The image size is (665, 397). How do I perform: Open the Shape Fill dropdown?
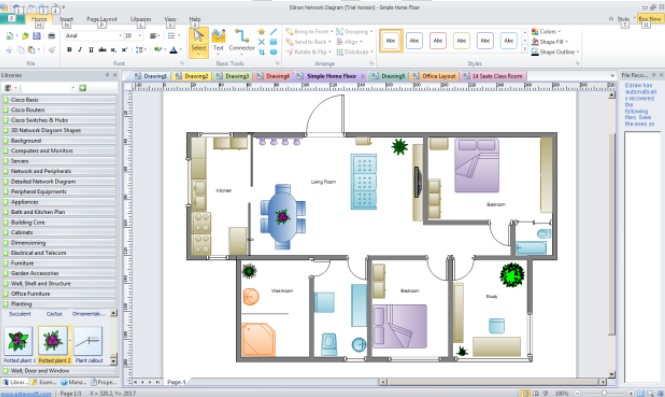(x=550, y=42)
